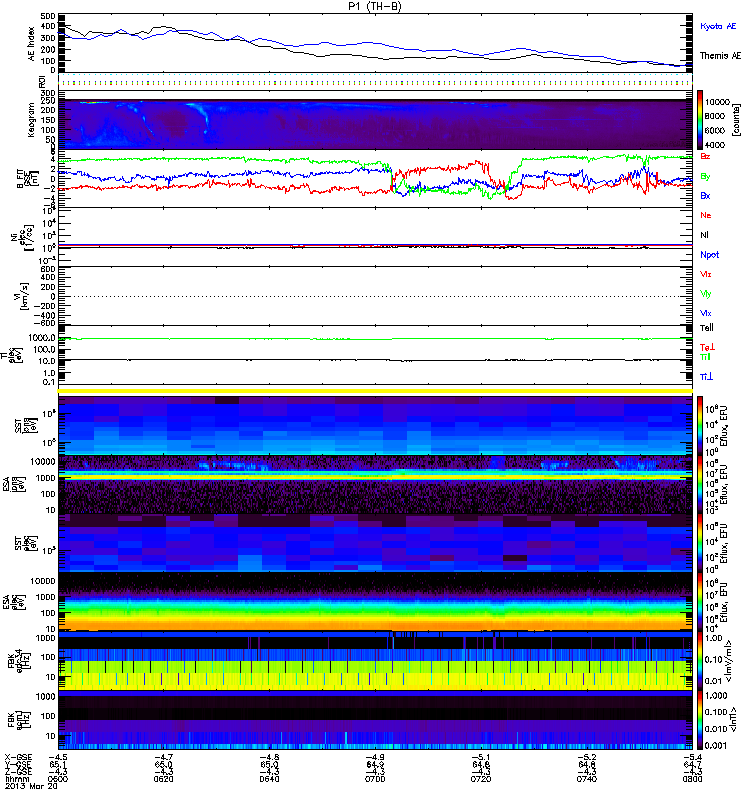Click the X-GSE value -4.5
Image resolution: width=750 pixels, height=800 pixels.
58,757
